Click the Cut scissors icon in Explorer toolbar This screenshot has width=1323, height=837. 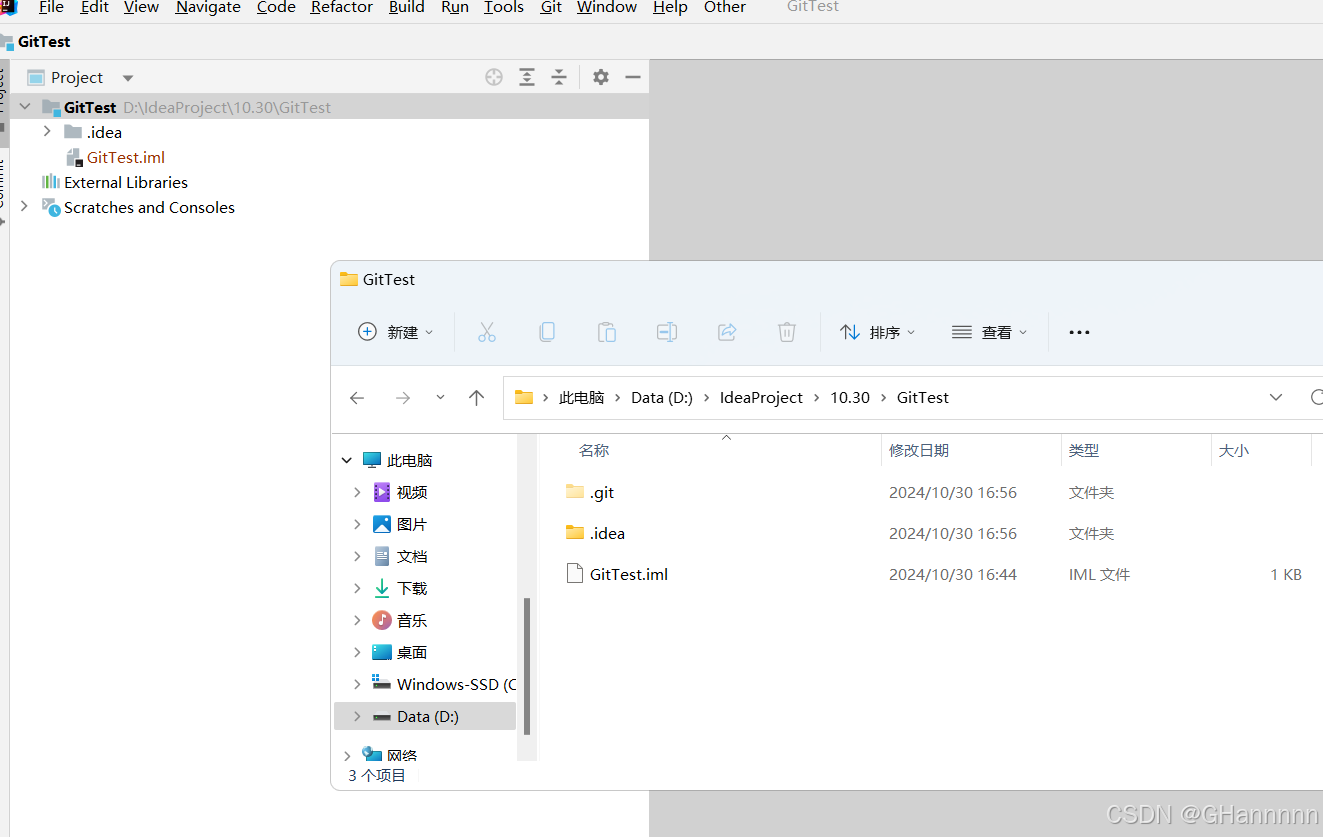[x=487, y=331]
